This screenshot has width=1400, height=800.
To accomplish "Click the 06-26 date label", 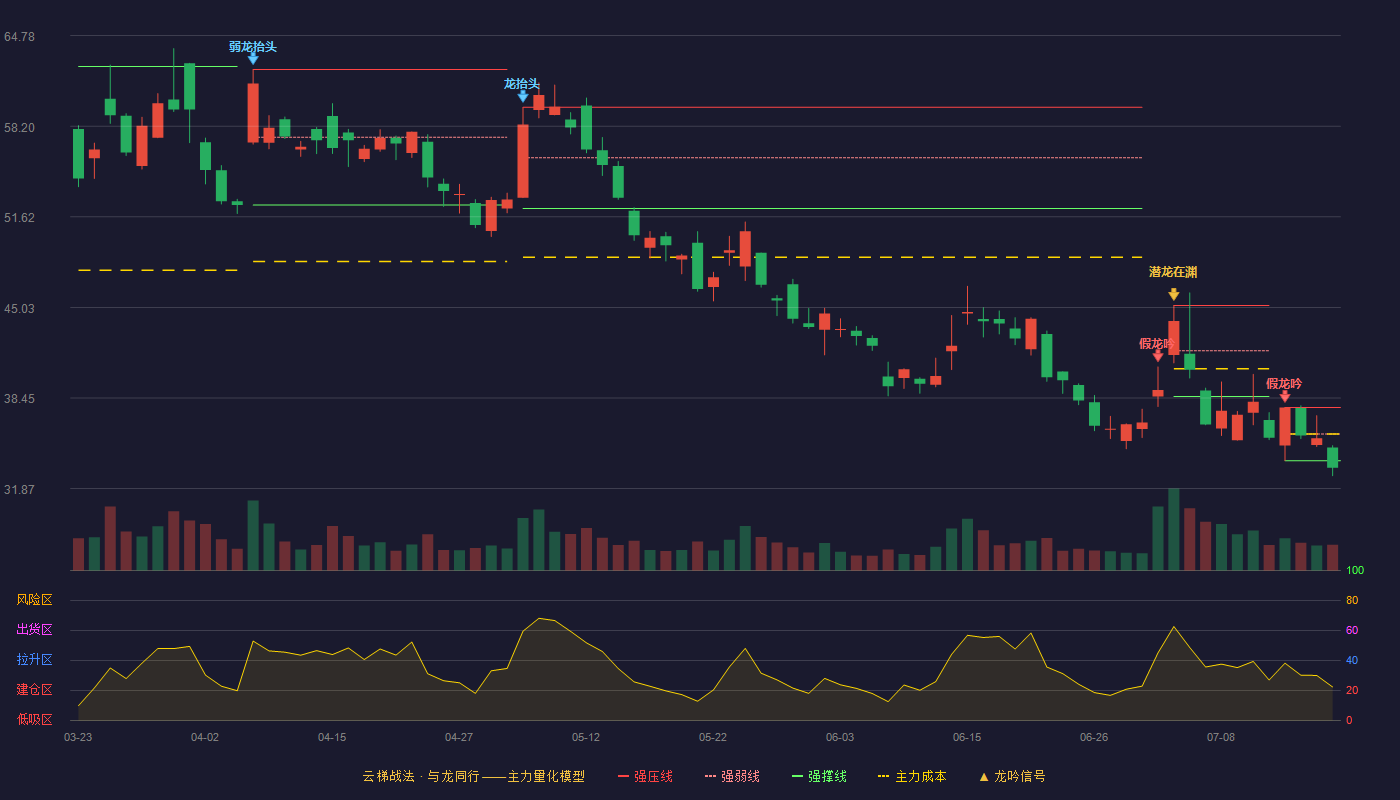I will click(1094, 737).
